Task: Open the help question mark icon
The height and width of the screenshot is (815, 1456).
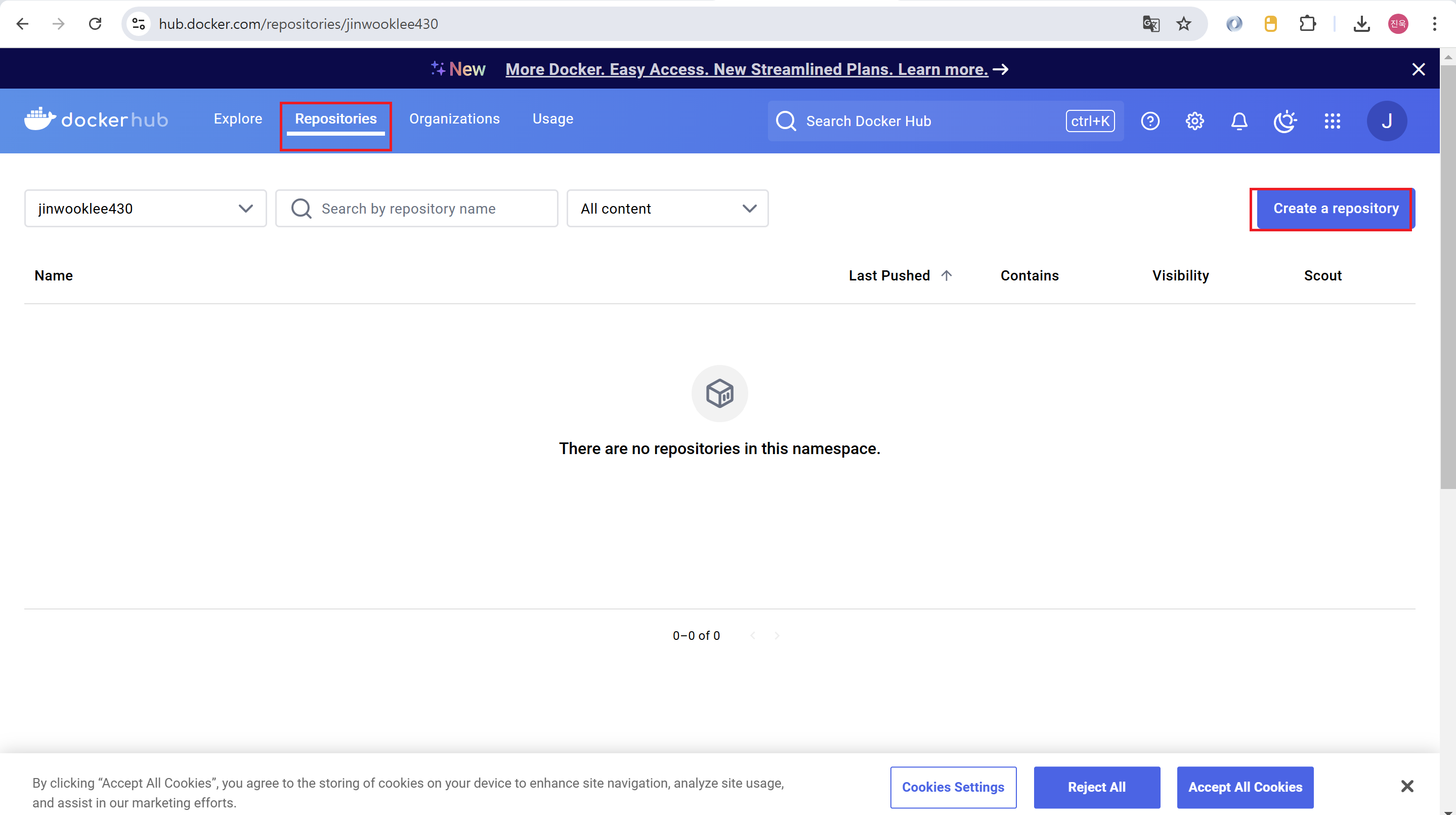Action: coord(1149,121)
